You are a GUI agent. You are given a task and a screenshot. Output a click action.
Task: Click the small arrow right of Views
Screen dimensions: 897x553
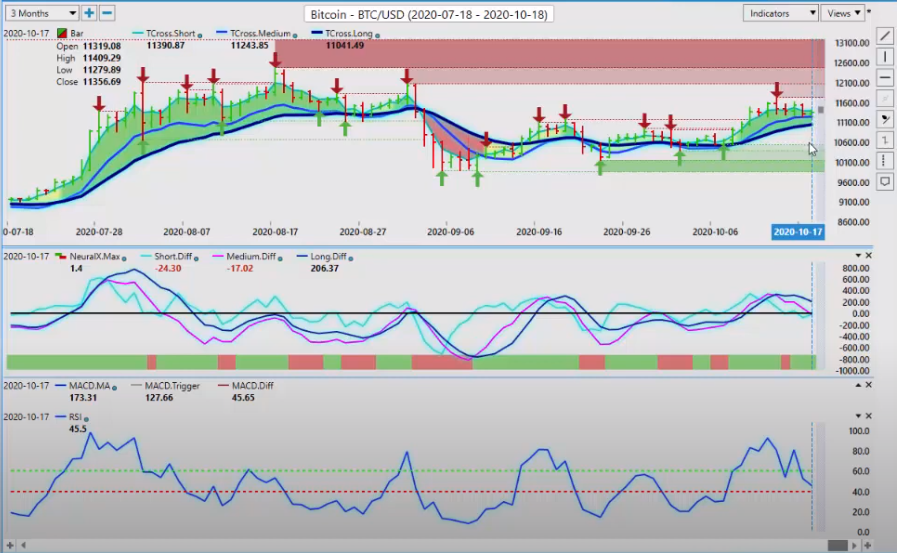[869, 11]
